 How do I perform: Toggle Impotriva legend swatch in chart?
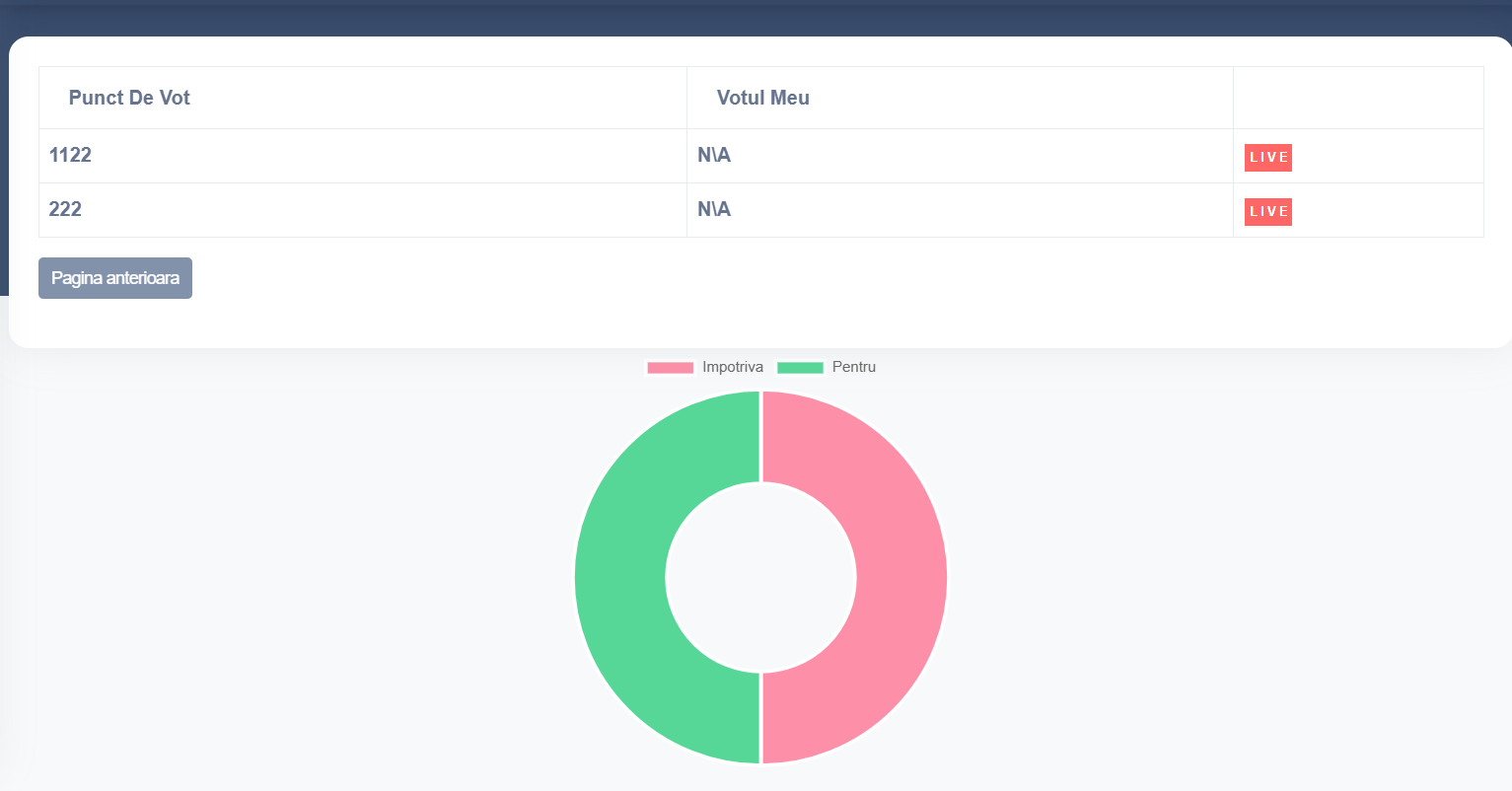[x=671, y=368]
